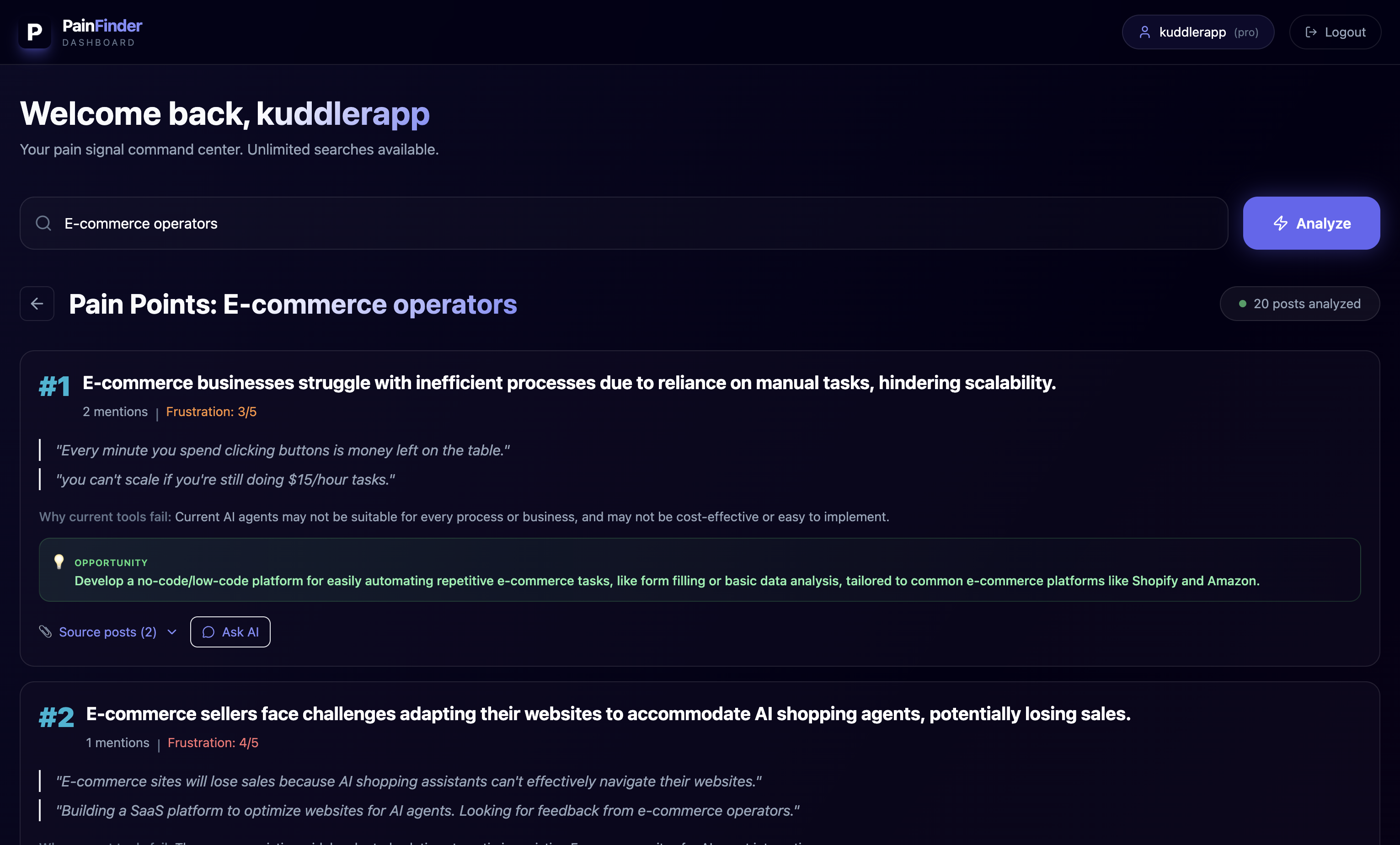Log out via the Logout button

click(x=1335, y=32)
